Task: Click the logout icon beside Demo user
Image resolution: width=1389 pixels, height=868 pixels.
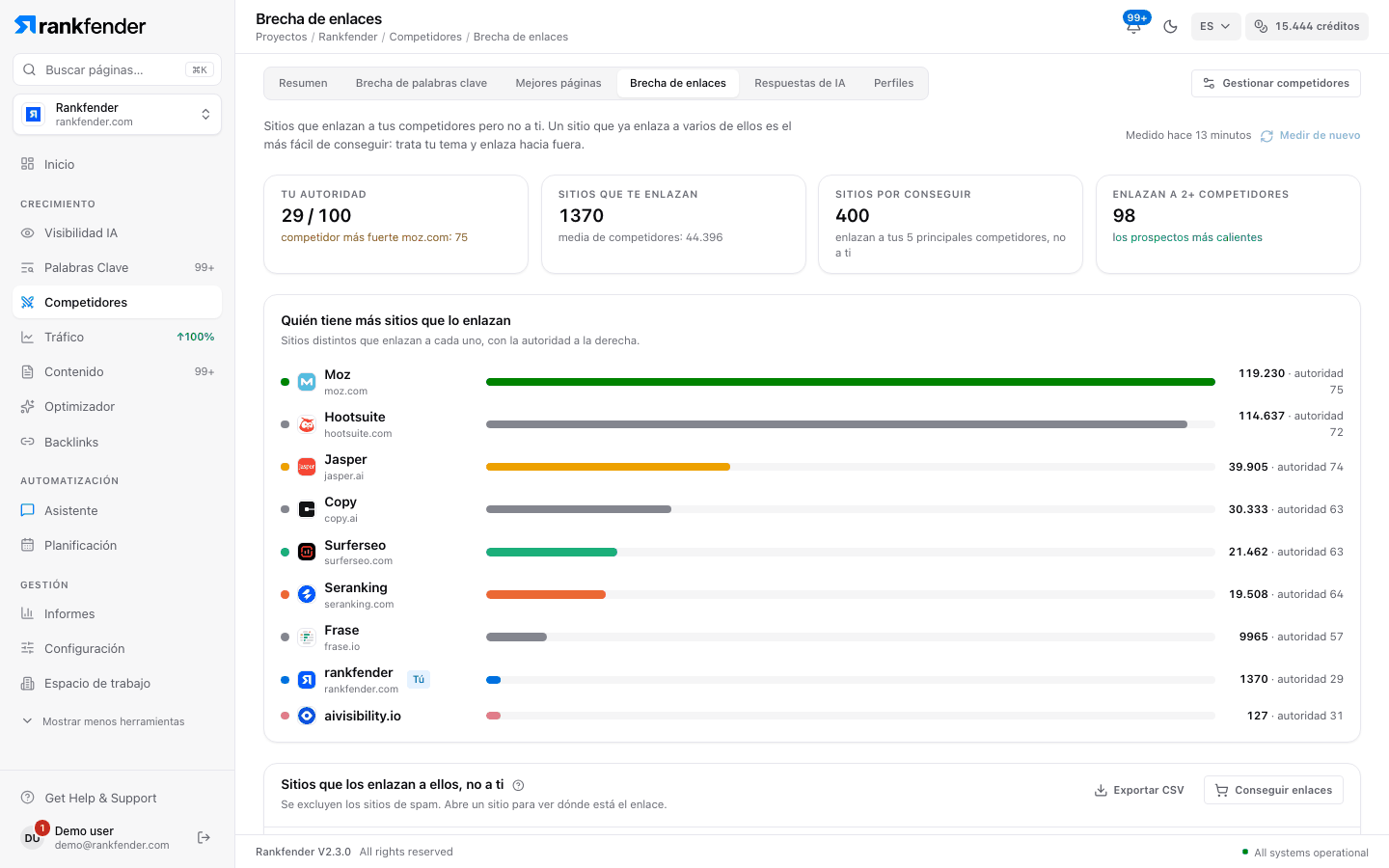Action: click(x=204, y=837)
